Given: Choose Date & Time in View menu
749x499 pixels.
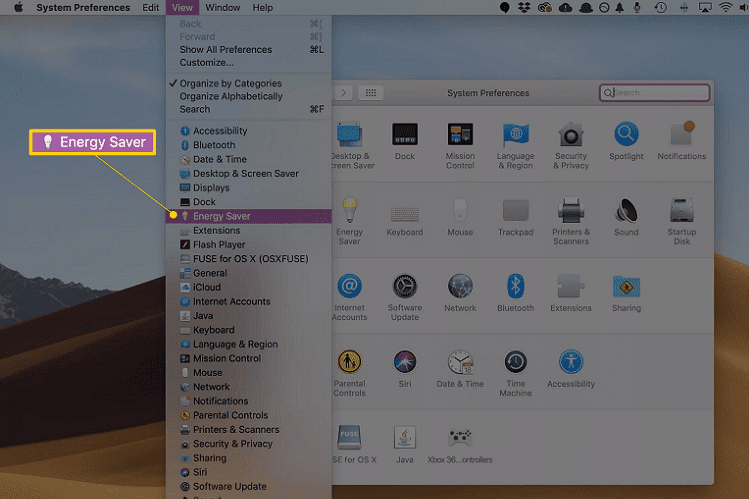Looking at the screenshot, I should click(x=249, y=159).
